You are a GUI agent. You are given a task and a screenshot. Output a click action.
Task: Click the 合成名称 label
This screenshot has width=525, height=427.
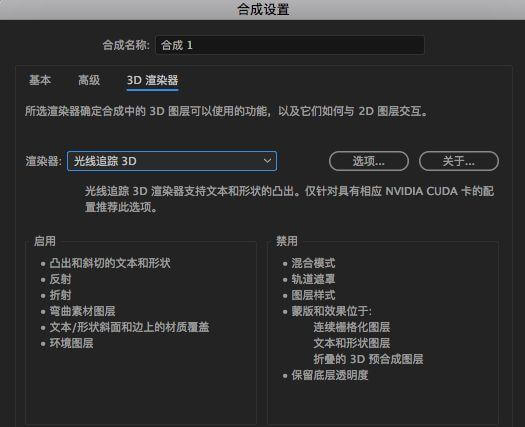tap(126, 45)
